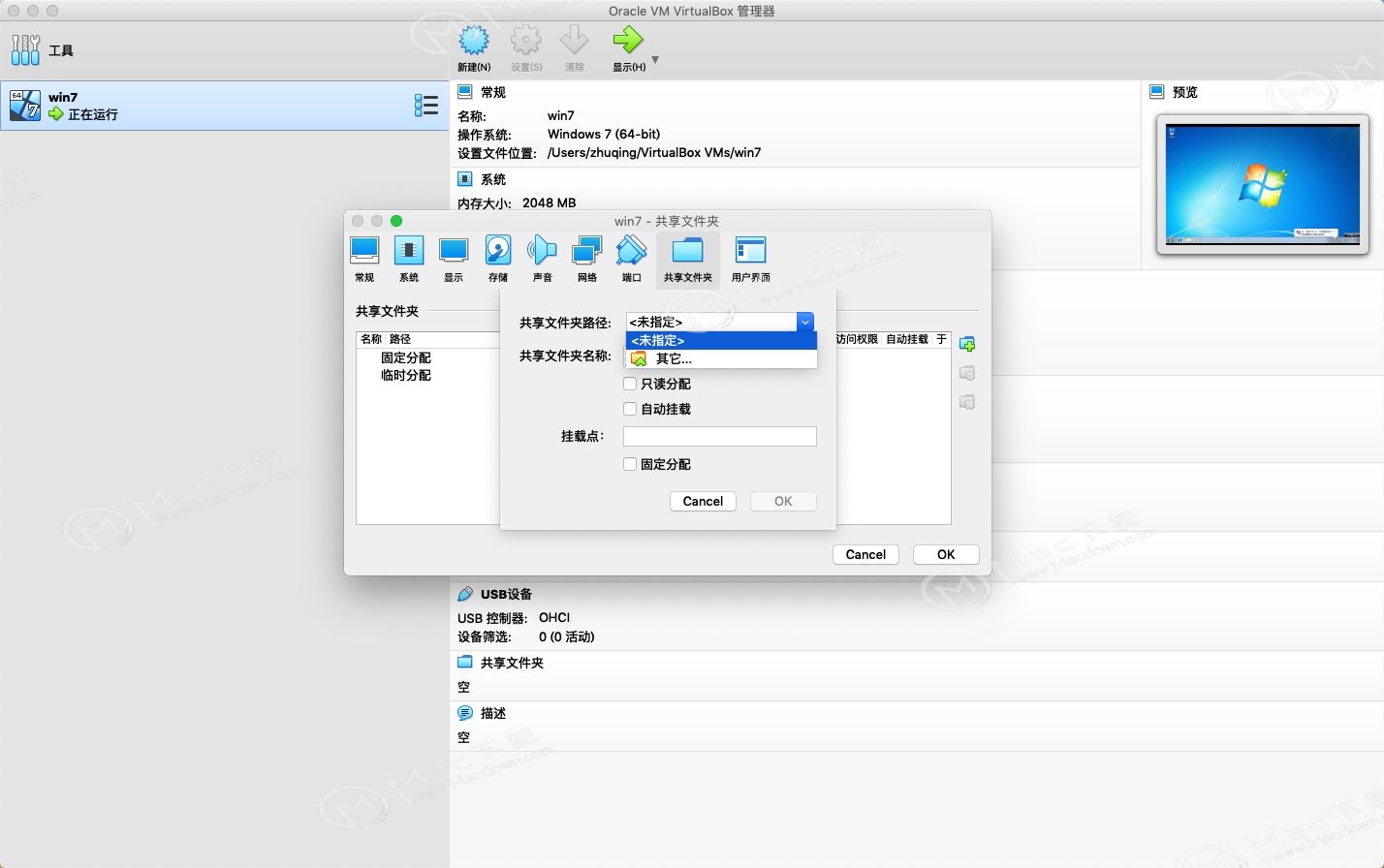The image size is (1384, 868).
Task: Click Cancel in the add share sheet
Action: pyautogui.click(x=703, y=501)
